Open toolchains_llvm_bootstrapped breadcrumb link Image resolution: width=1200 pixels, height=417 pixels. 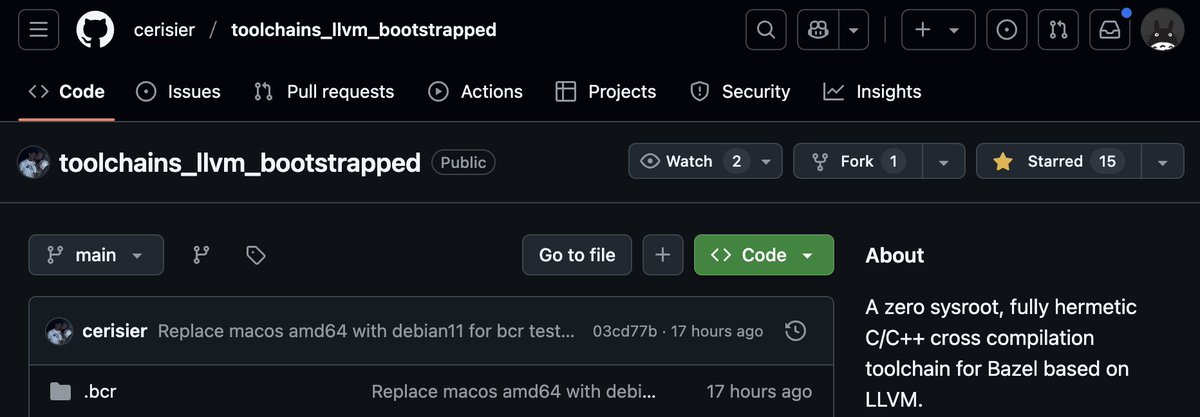pos(364,30)
